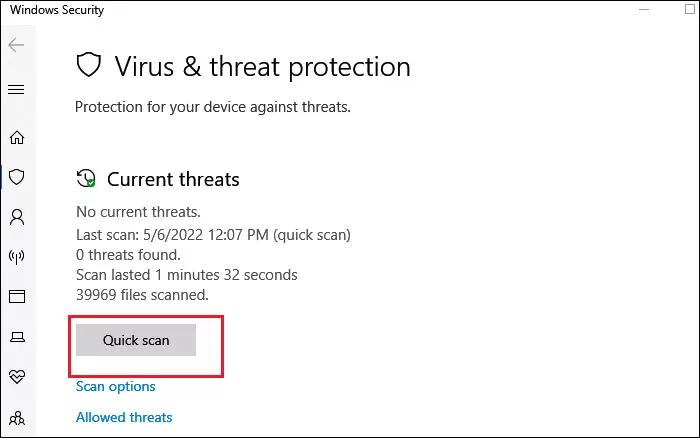Open Family options from the sidebar
This screenshot has height=438, width=700.
[x=17, y=418]
